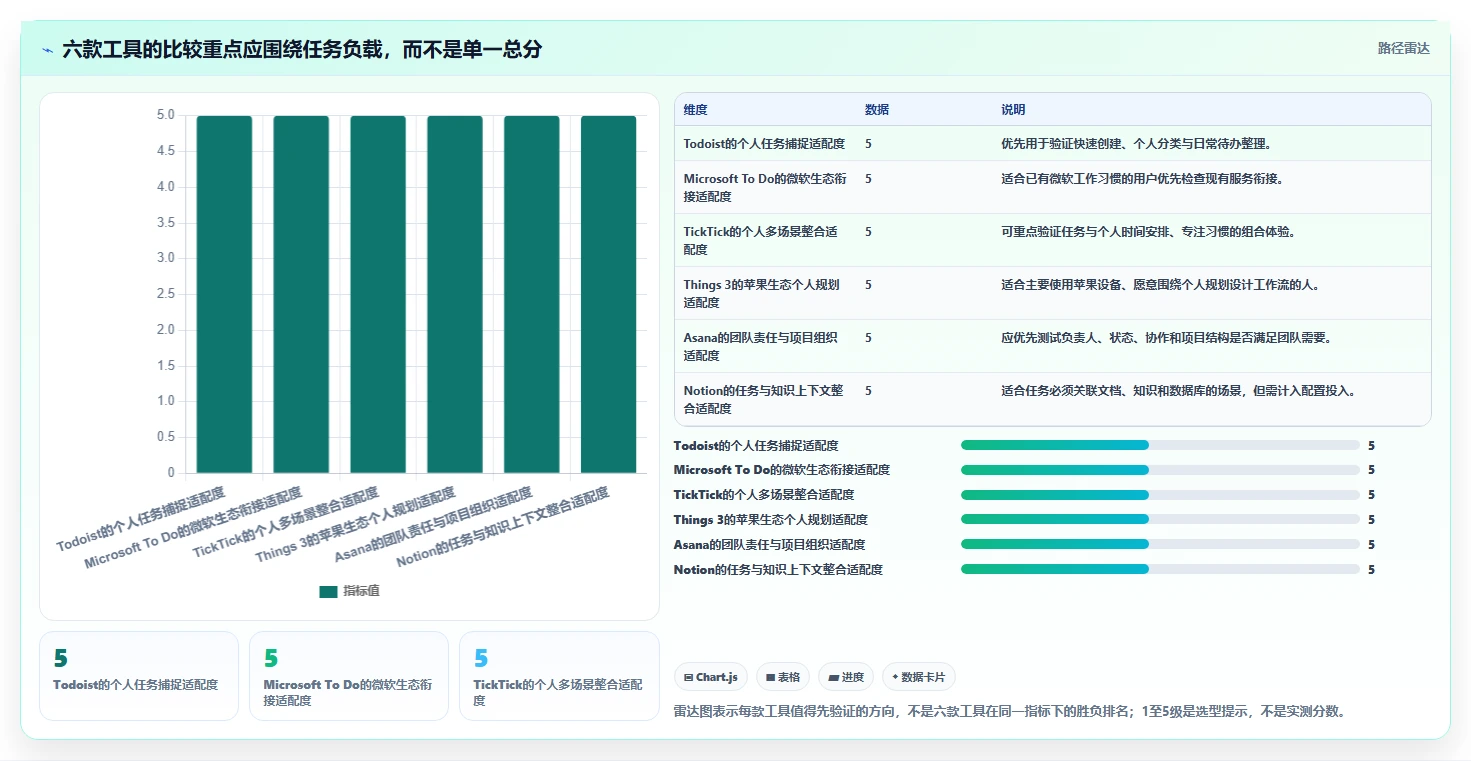Click the description starting 适合已有微软工作习惯
This screenshot has width=1471, height=761.
point(1142,179)
